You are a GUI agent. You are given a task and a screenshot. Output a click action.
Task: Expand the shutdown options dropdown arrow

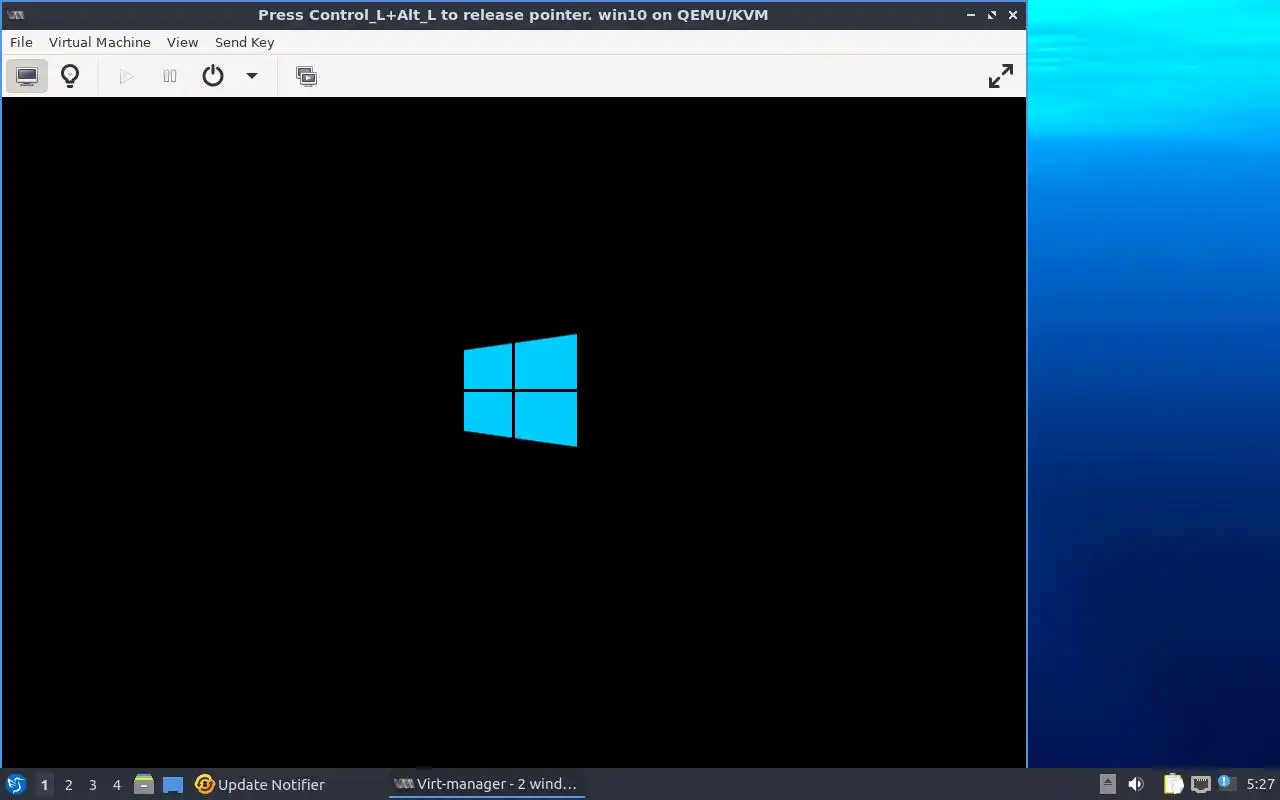[252, 76]
